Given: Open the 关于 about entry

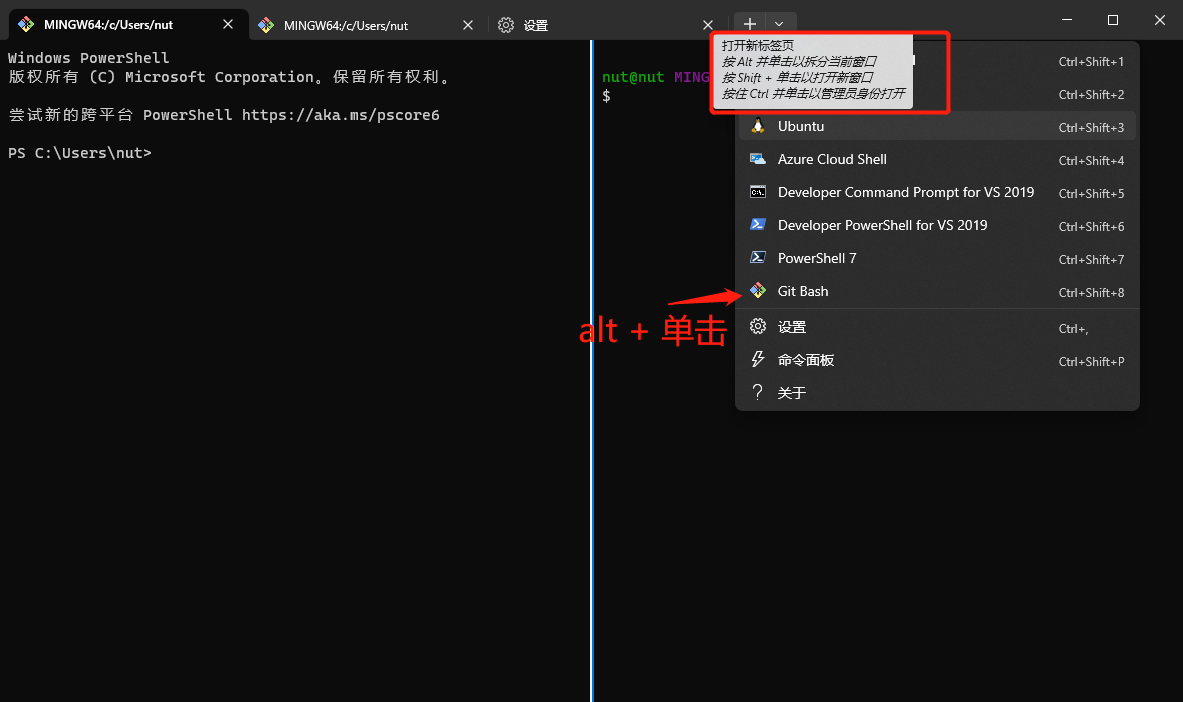Looking at the screenshot, I should (937, 393).
